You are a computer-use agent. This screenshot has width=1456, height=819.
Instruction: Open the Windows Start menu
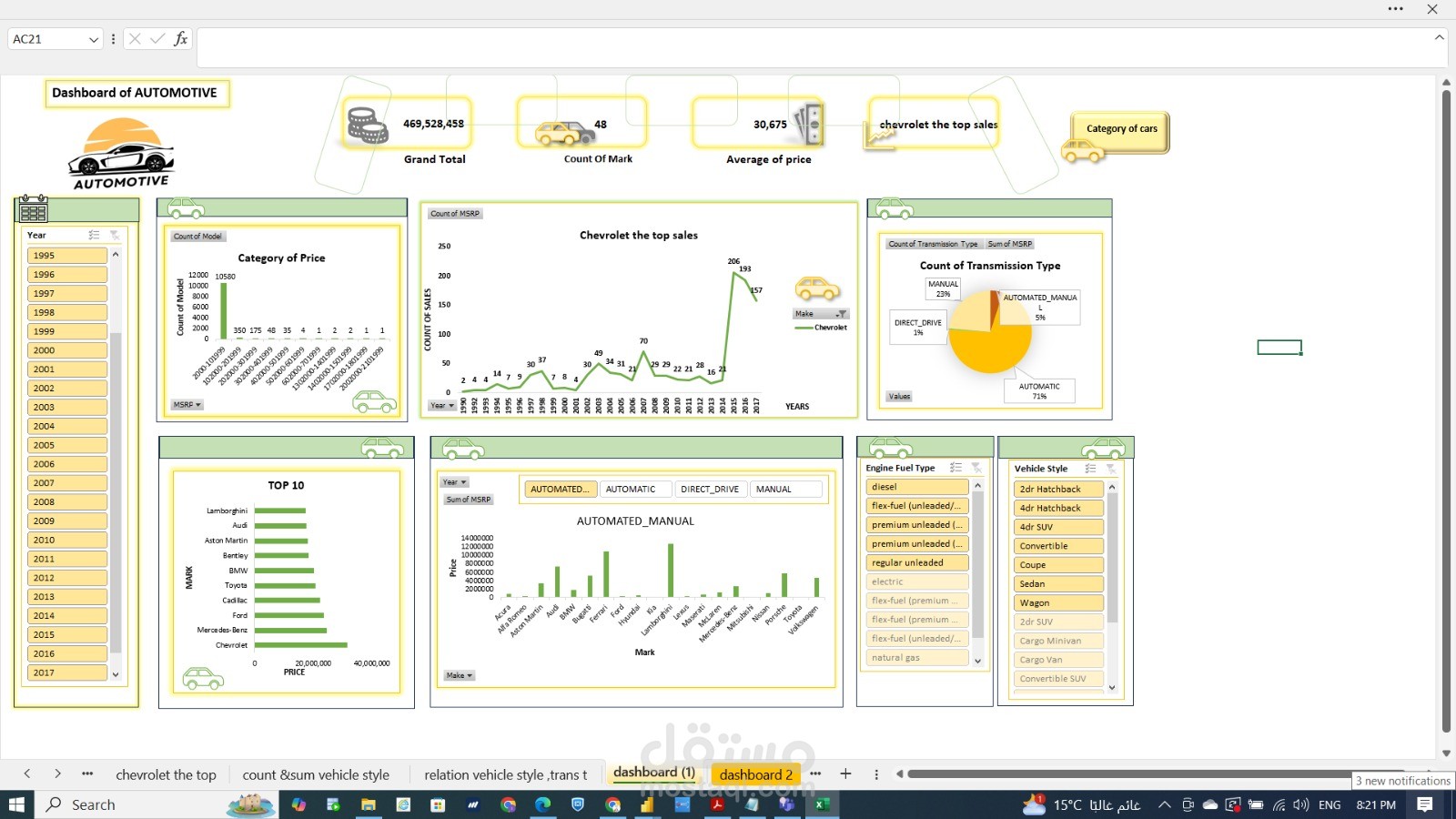pyautogui.click(x=16, y=804)
